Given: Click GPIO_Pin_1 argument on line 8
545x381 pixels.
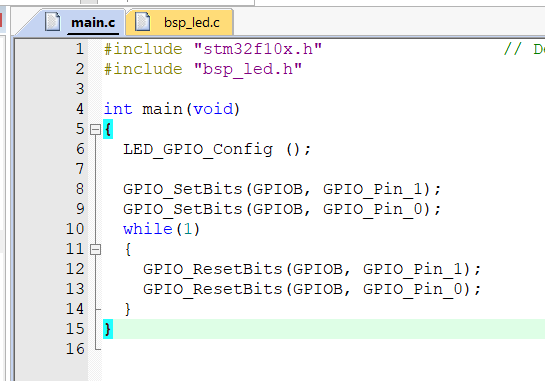Looking at the screenshot, I should pyautogui.click(x=373, y=189).
